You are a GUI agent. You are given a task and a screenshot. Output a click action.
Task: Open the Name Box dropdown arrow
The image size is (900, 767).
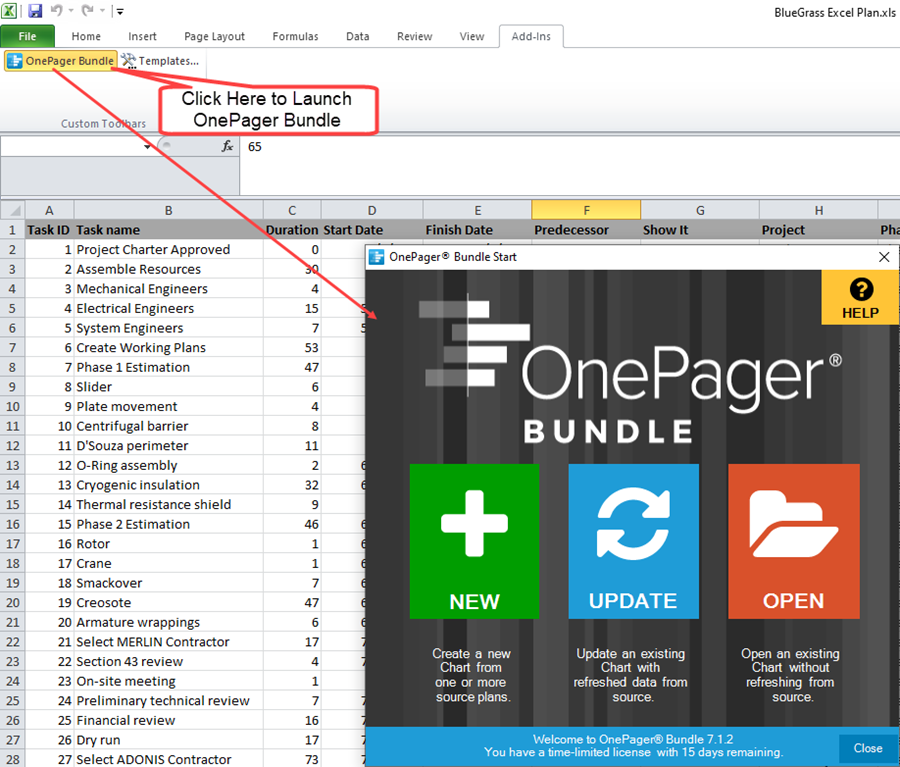[147, 146]
